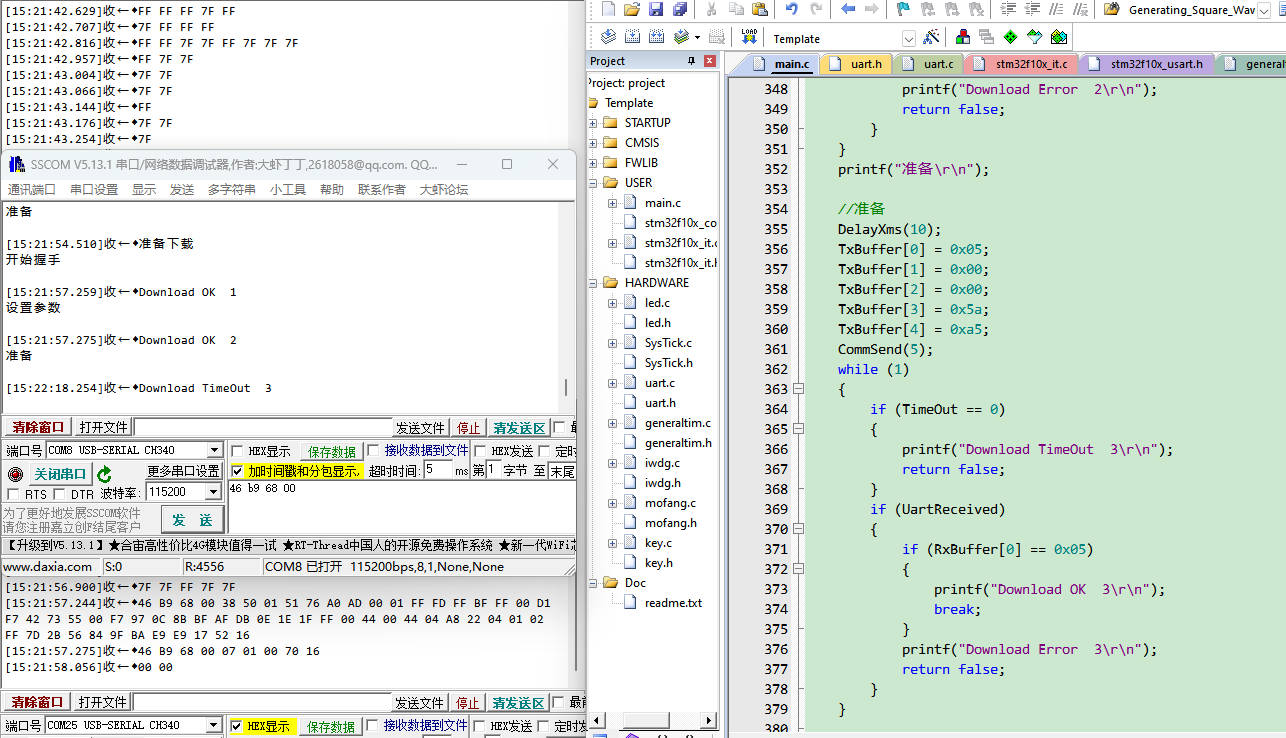Screen dimensions: 1286x738
Task: Toggle 接收数据到文件 checkbox in COM8 window
Action: click(x=374, y=450)
